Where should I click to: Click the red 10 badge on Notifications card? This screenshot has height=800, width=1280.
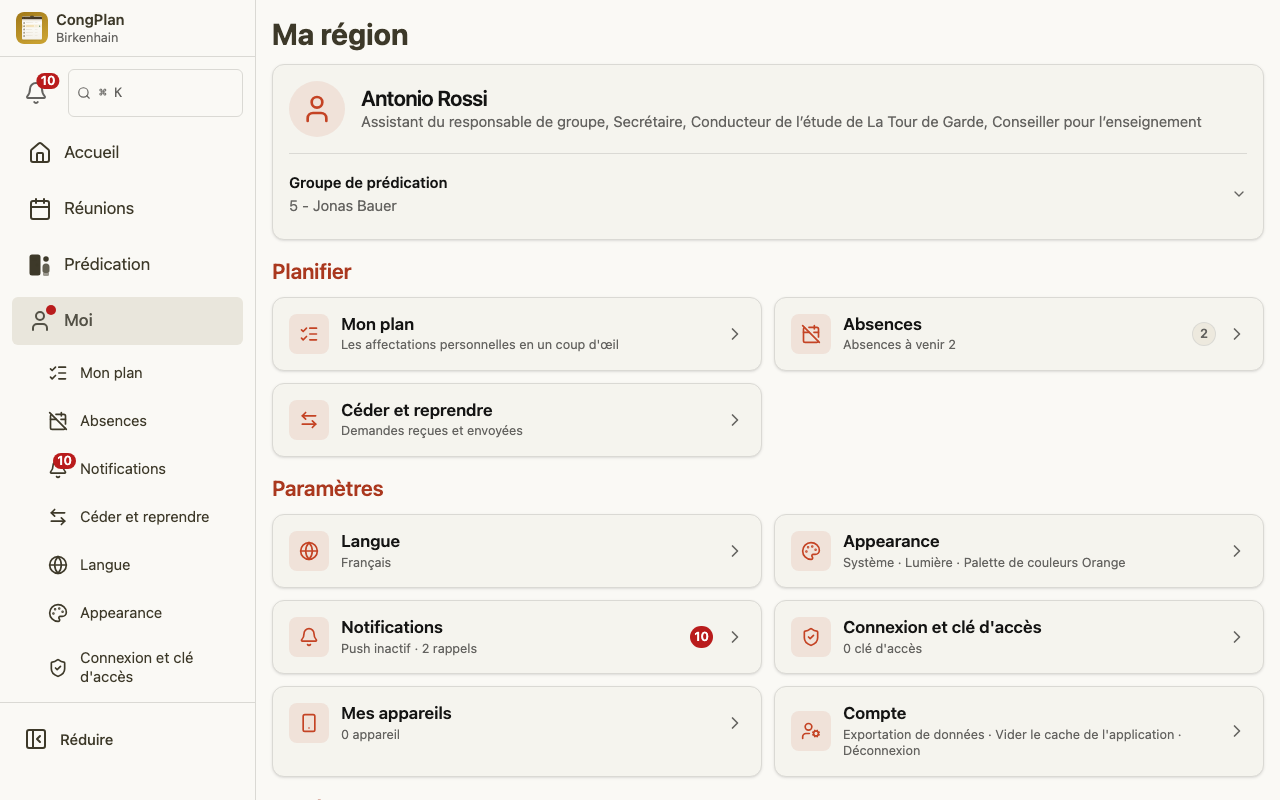701,637
